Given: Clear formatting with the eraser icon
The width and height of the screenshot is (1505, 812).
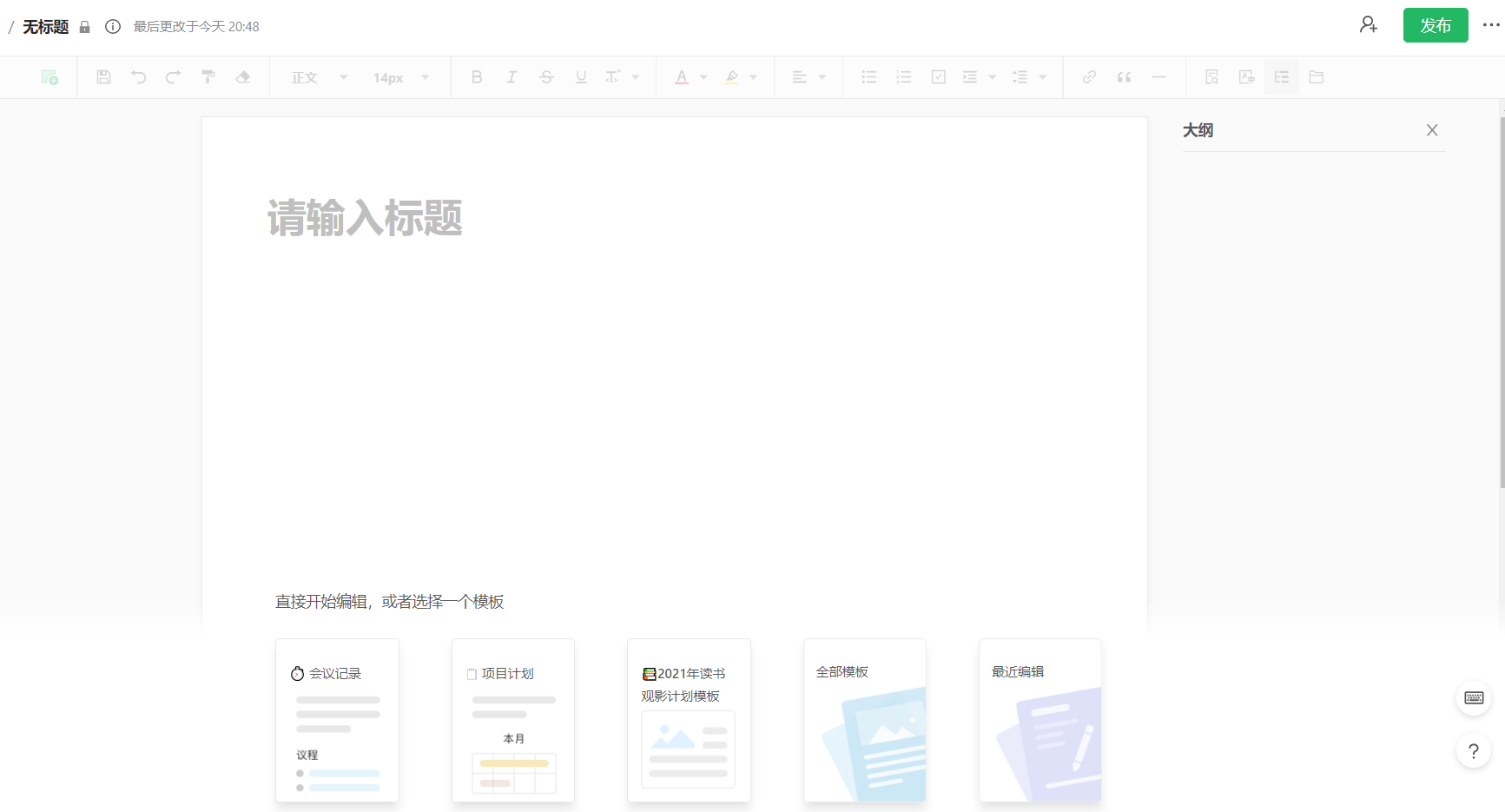Looking at the screenshot, I should pyautogui.click(x=242, y=77).
